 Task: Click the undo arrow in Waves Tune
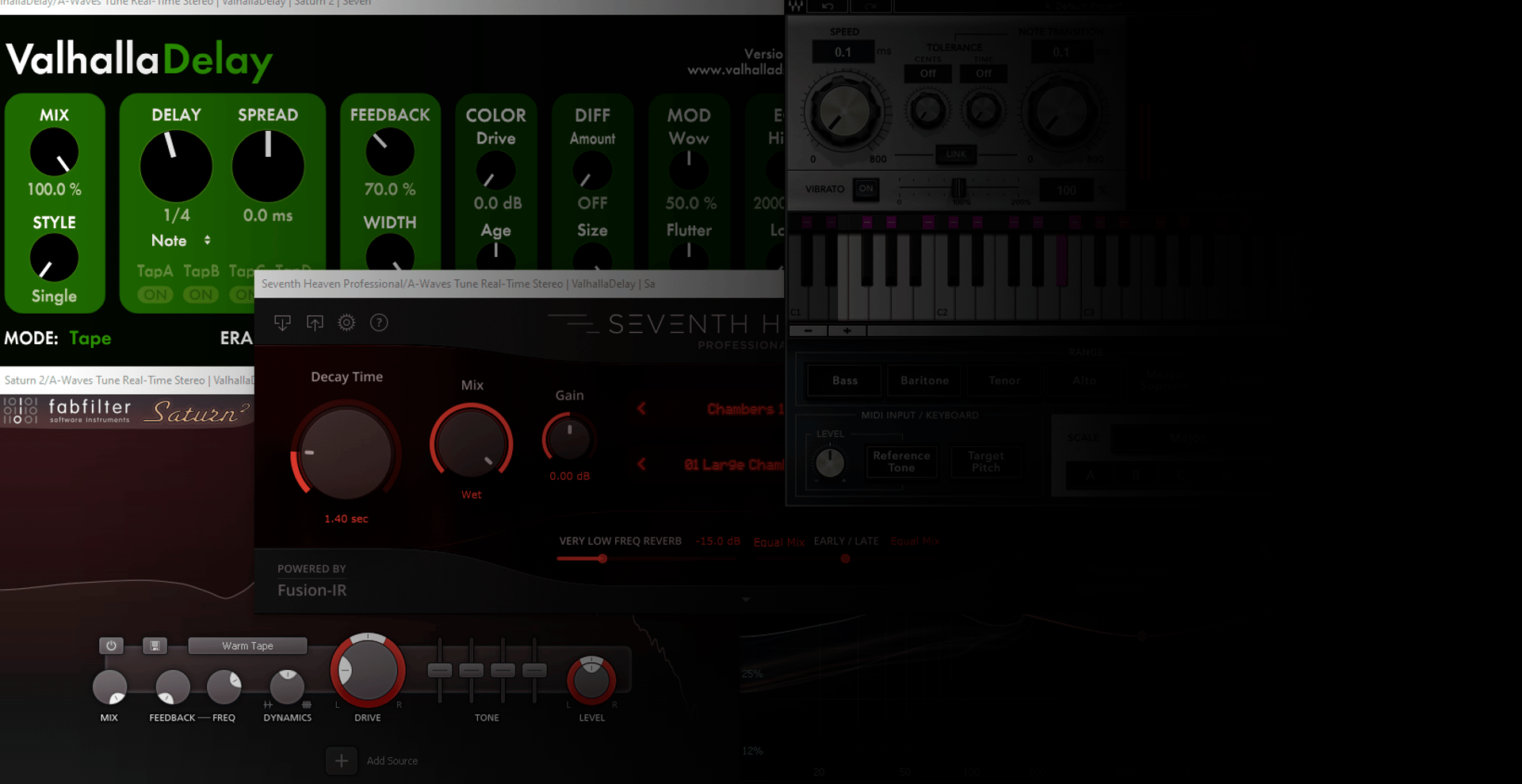pos(827,6)
